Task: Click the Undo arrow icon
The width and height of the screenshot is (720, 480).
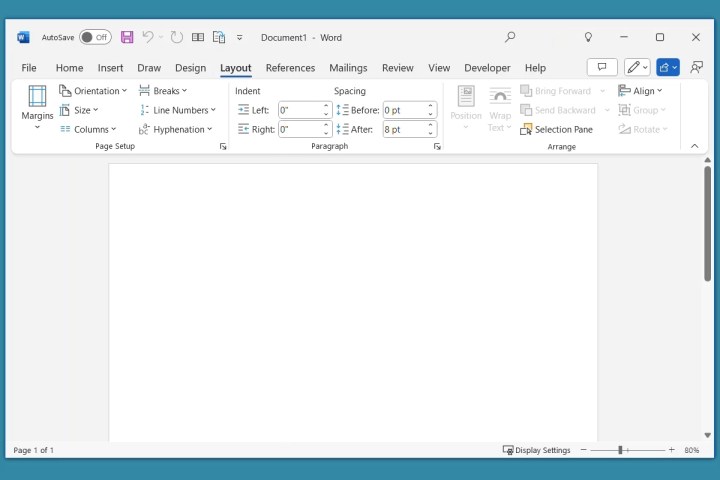Action: point(148,37)
